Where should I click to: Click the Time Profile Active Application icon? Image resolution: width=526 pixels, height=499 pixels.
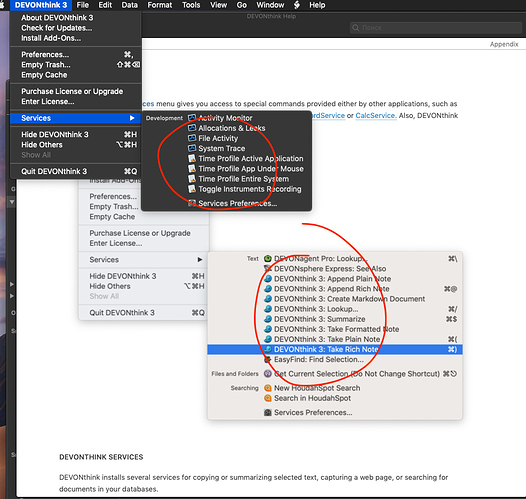[192, 158]
